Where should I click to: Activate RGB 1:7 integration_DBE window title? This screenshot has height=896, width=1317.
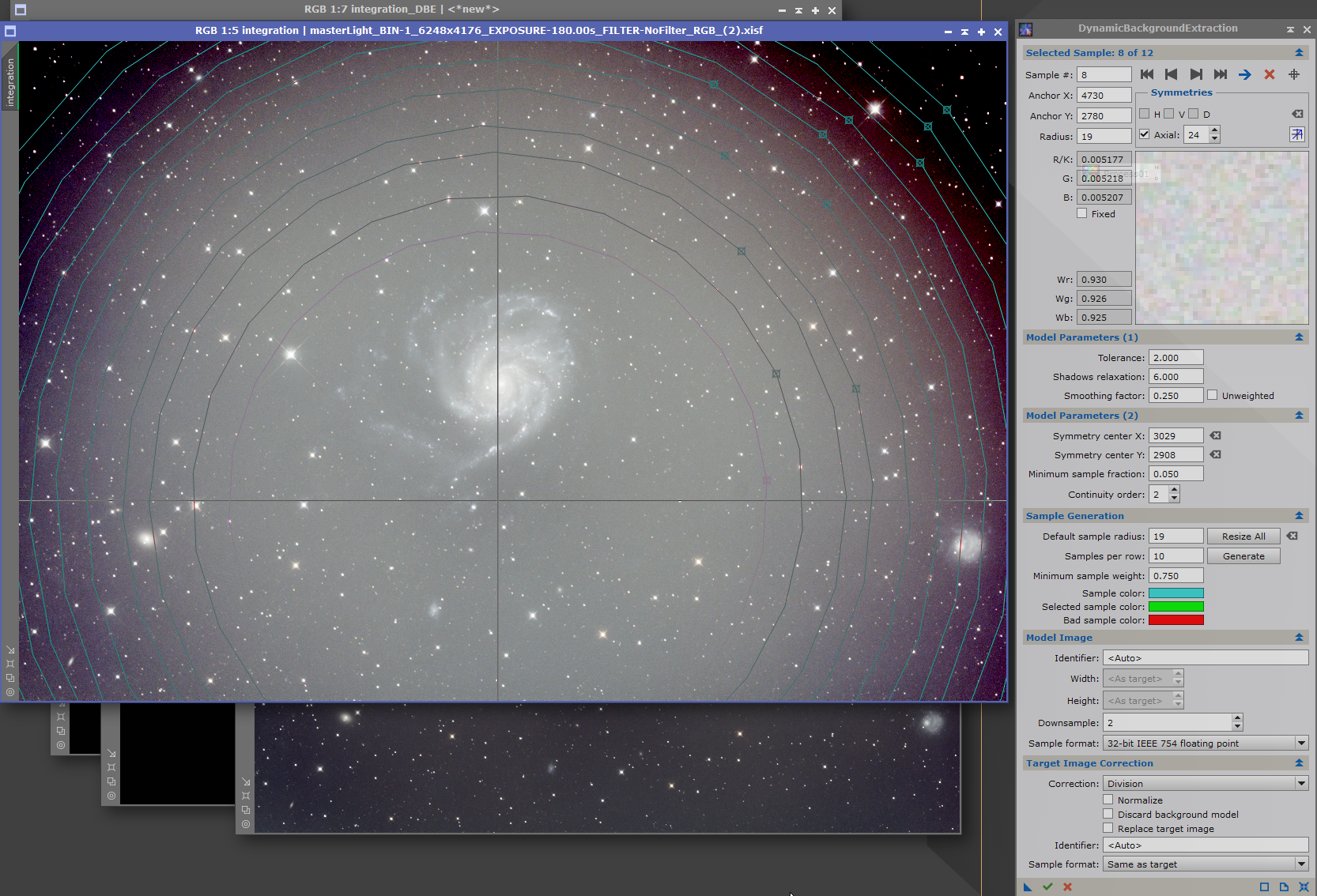pyautogui.click(x=402, y=9)
